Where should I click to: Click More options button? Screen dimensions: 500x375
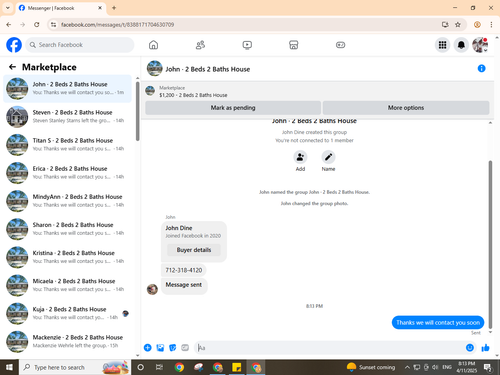406,108
